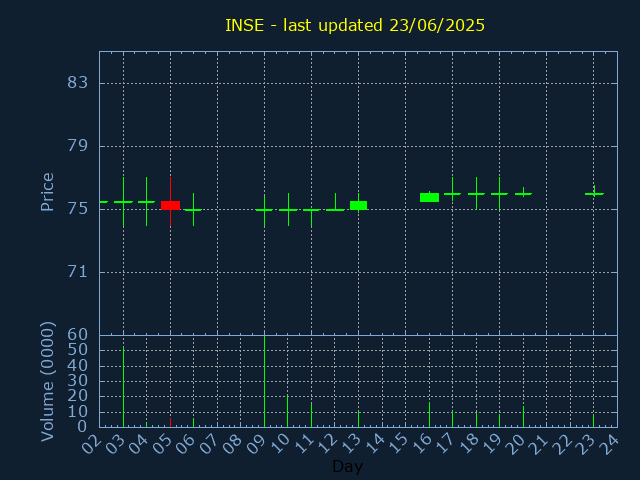Viewport: 640px width, 480px height.
Task: Click the Volume (0000) axis title
Action: (47, 381)
